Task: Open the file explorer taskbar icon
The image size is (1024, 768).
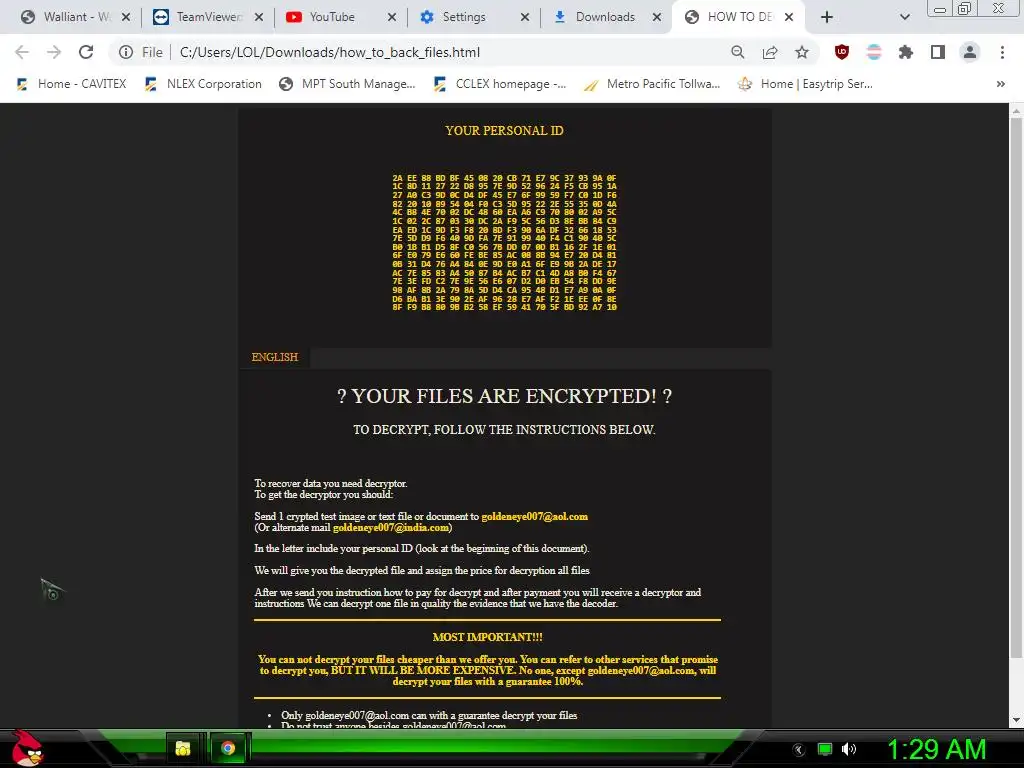Action: coord(184,748)
